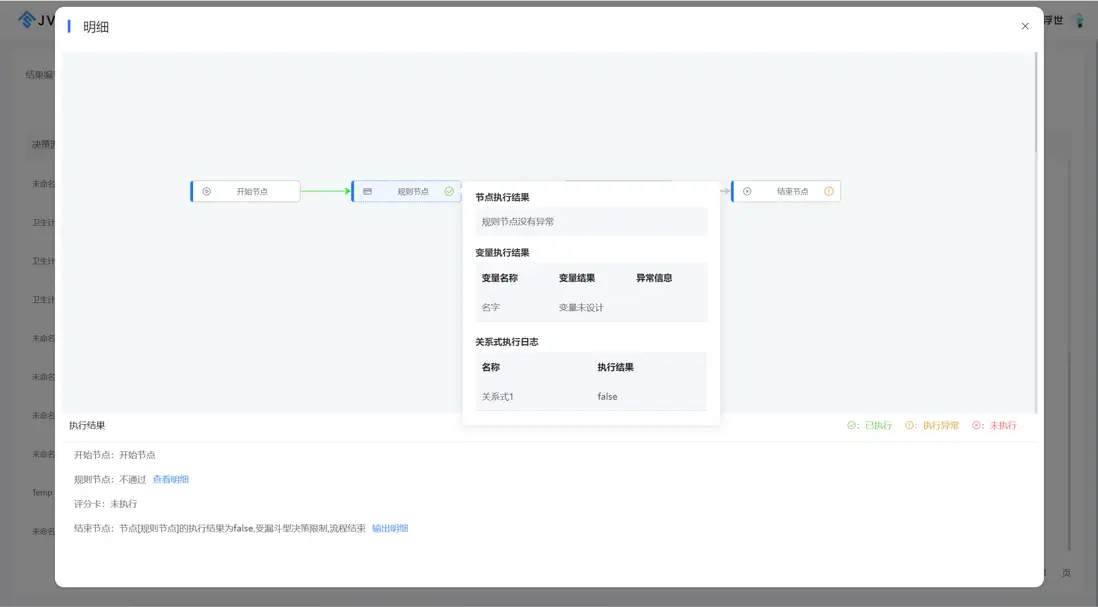Click the stop icon in 结束节点

[x=747, y=191]
